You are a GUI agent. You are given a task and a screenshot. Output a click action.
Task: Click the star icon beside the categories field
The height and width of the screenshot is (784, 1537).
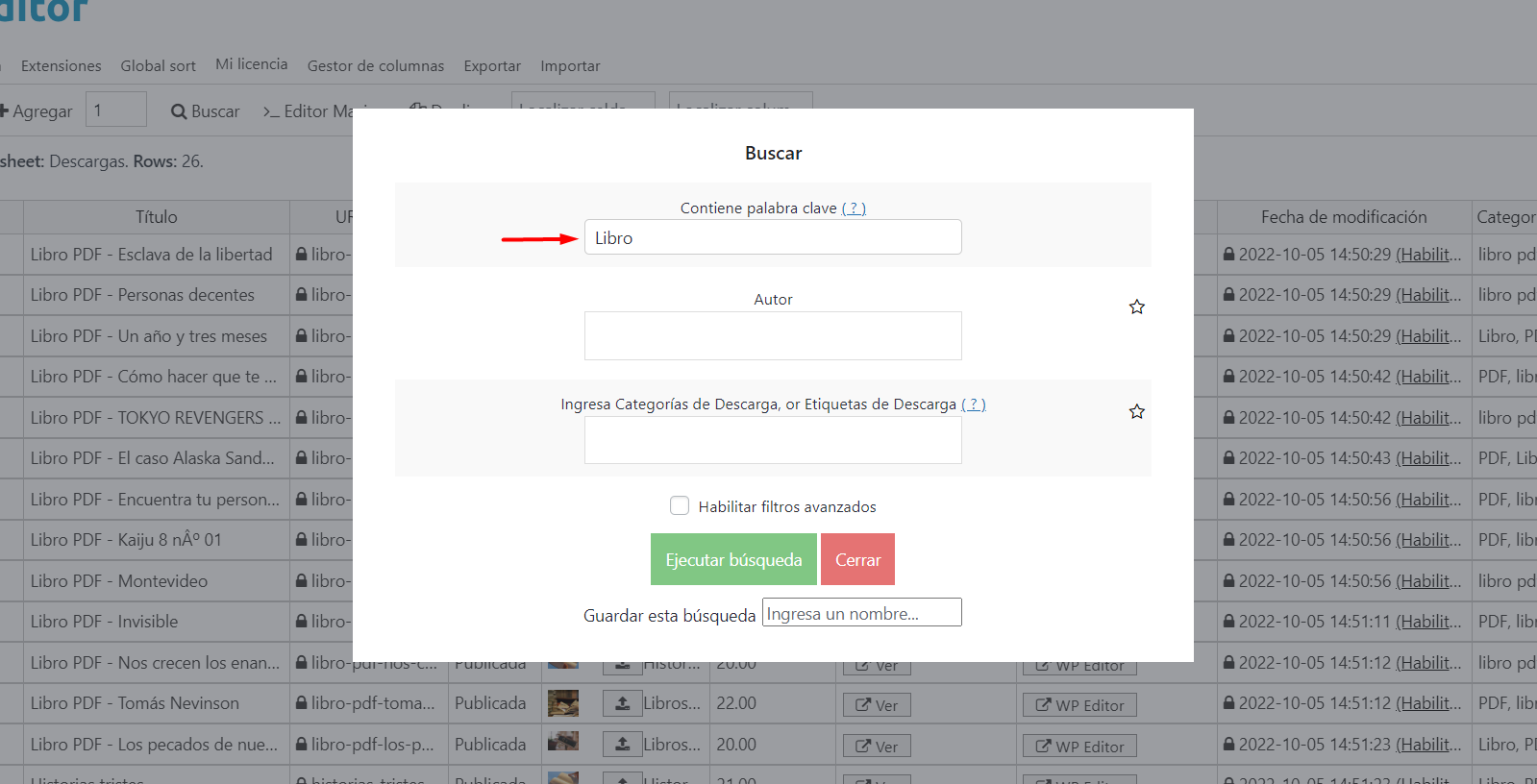pyautogui.click(x=1136, y=412)
